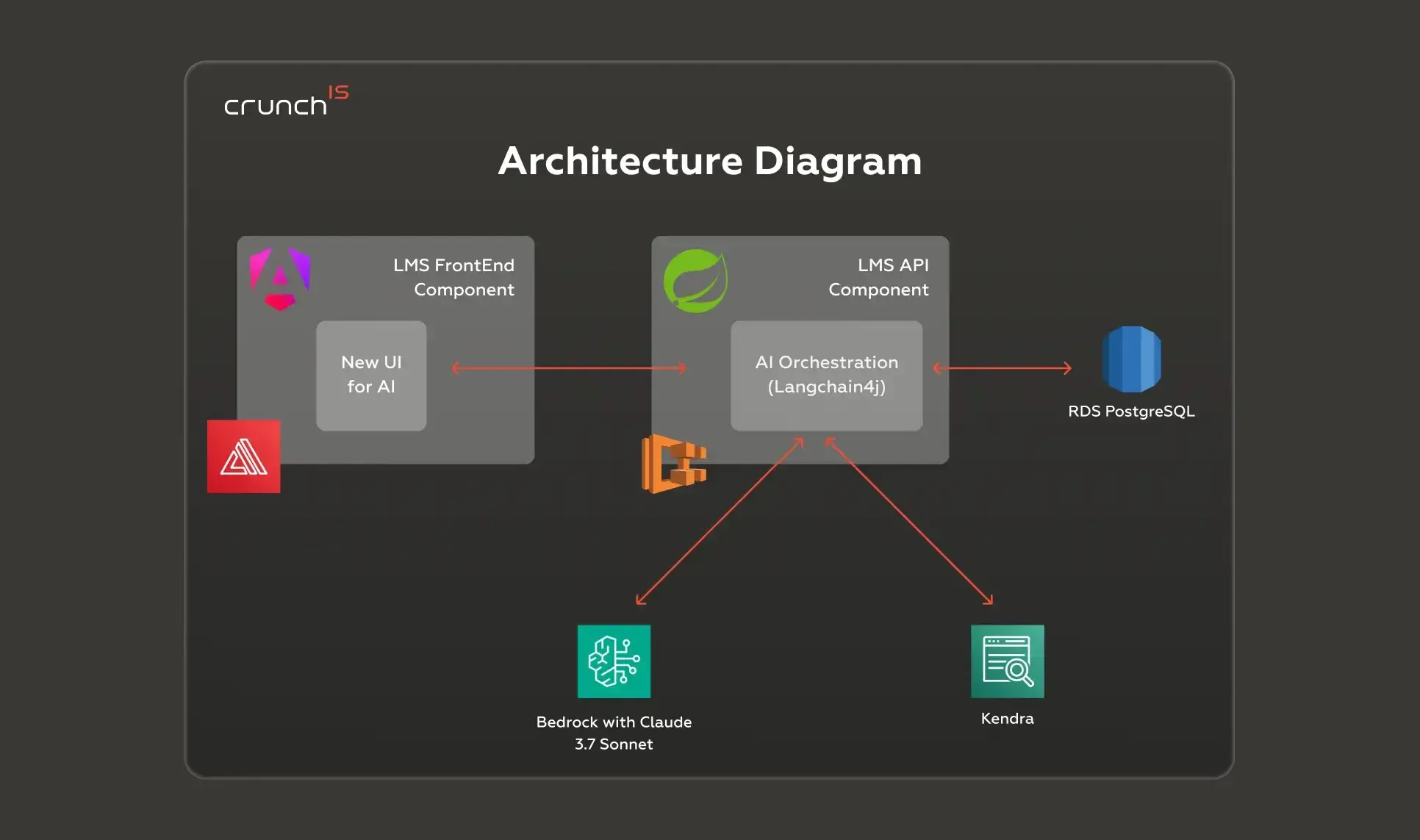Click the crunch logo
This screenshot has height=840, width=1420.
point(287,101)
